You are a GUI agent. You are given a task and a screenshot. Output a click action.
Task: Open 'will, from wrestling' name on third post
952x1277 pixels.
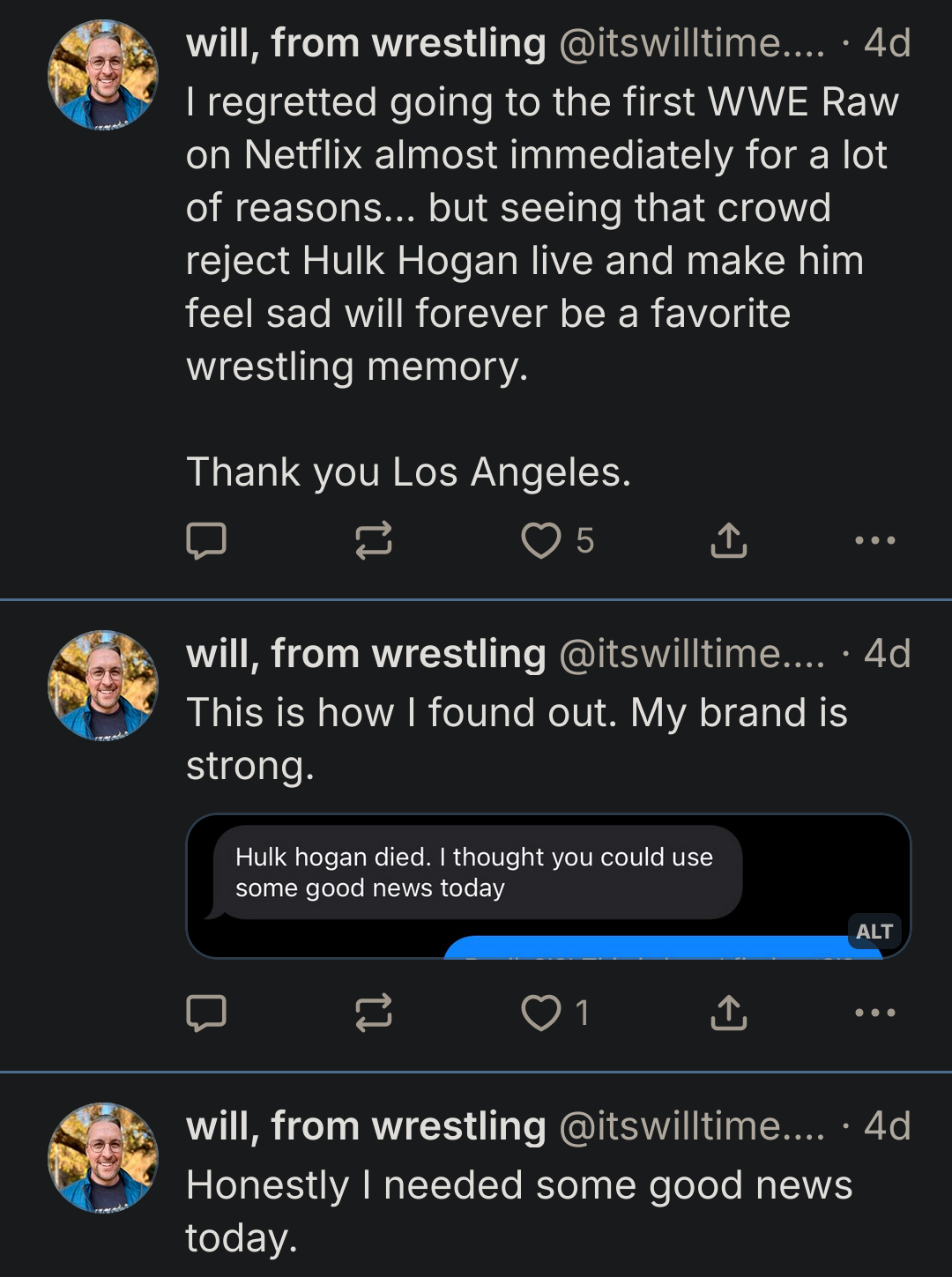coord(366,1126)
